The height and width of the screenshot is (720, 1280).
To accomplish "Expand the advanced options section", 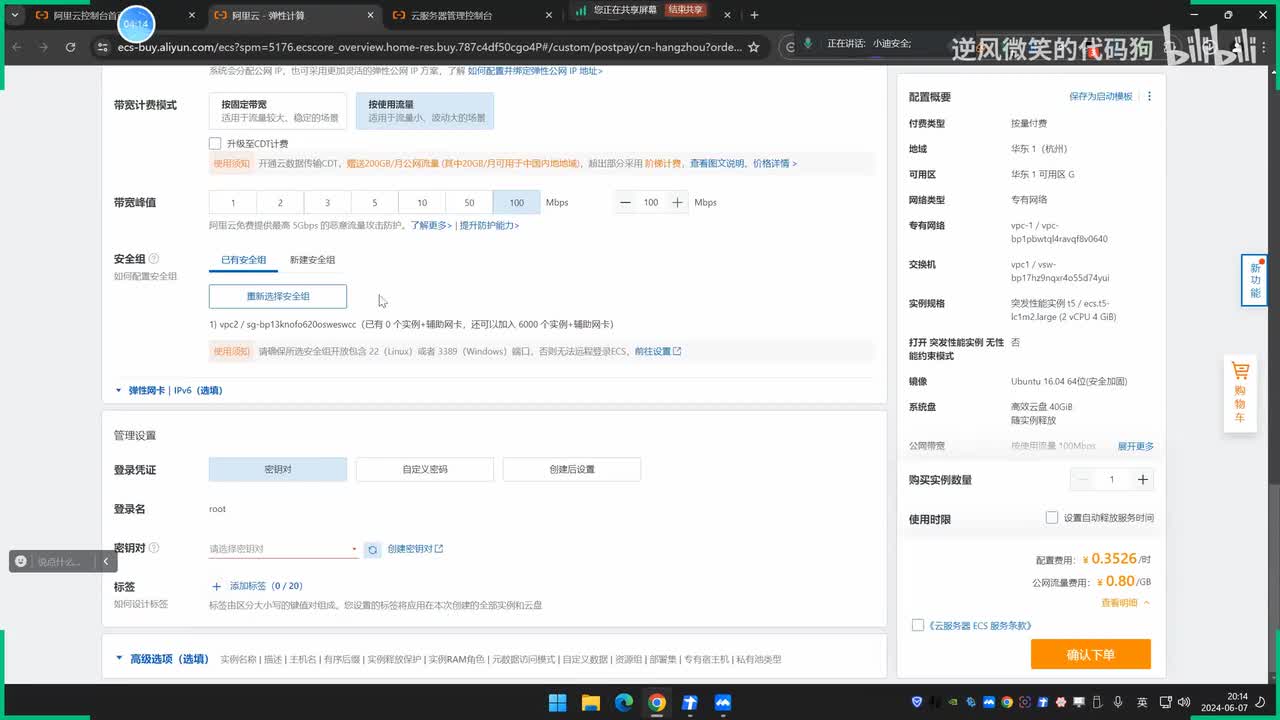I will coord(162,659).
